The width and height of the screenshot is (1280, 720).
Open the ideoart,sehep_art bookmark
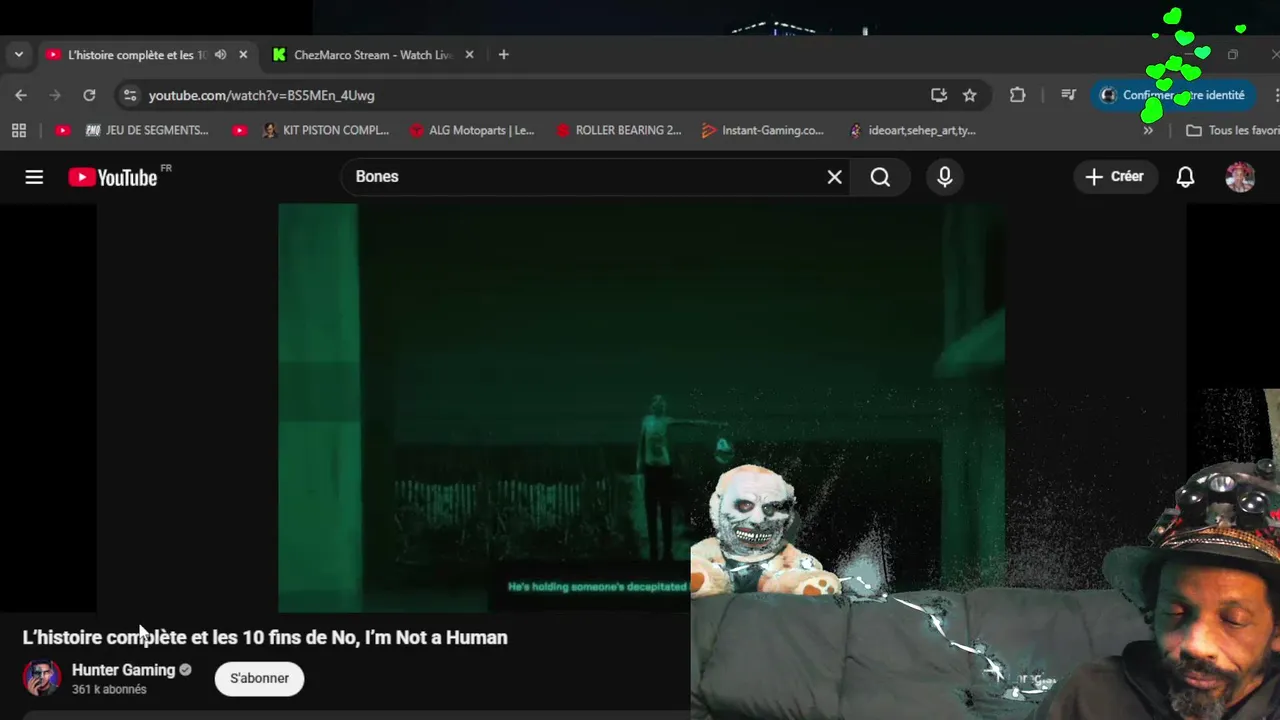(x=912, y=130)
